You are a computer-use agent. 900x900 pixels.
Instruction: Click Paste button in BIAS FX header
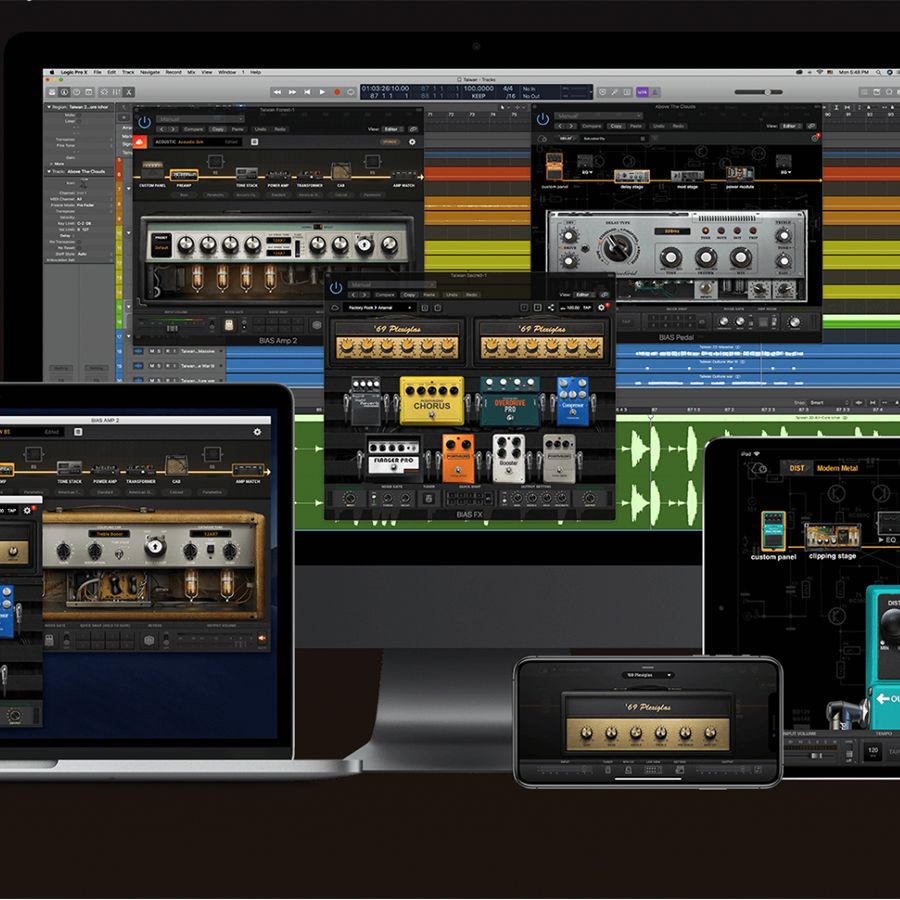coord(429,294)
